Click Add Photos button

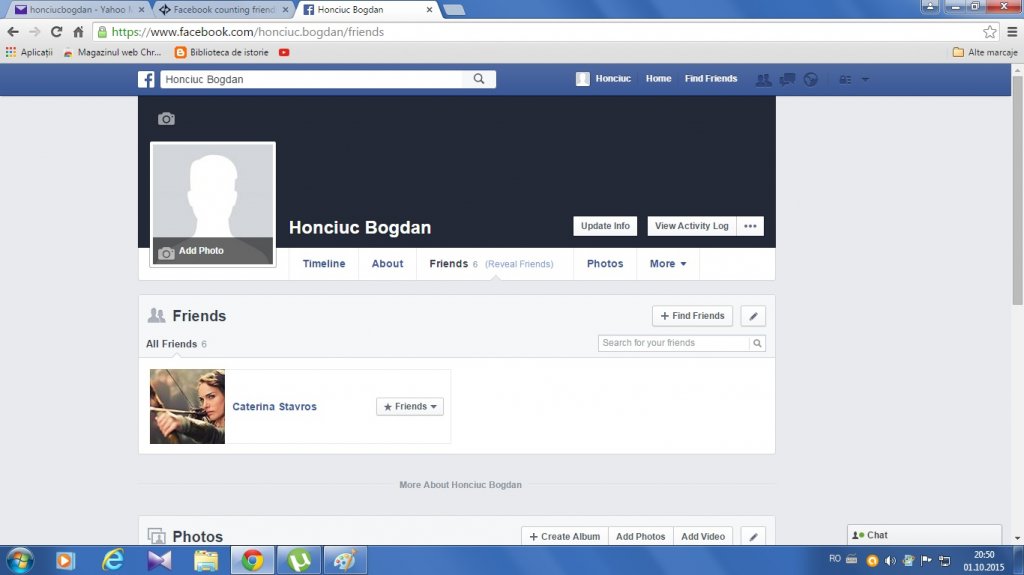(x=641, y=536)
